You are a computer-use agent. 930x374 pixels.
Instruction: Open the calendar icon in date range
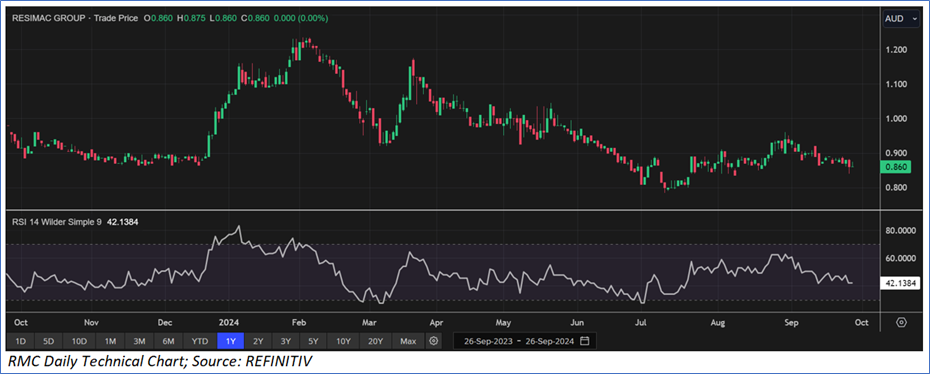[x=584, y=341]
